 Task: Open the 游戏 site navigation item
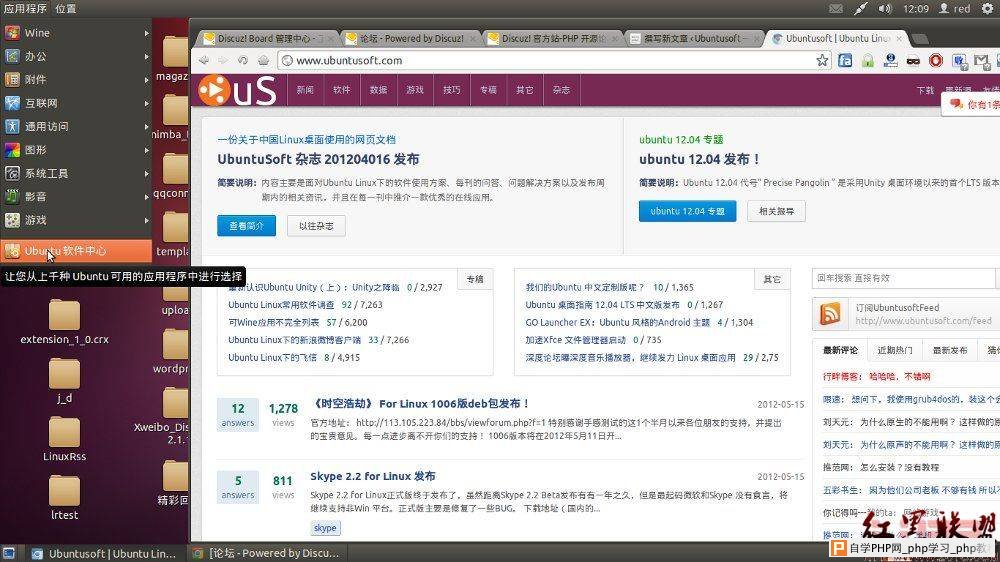tap(415, 90)
